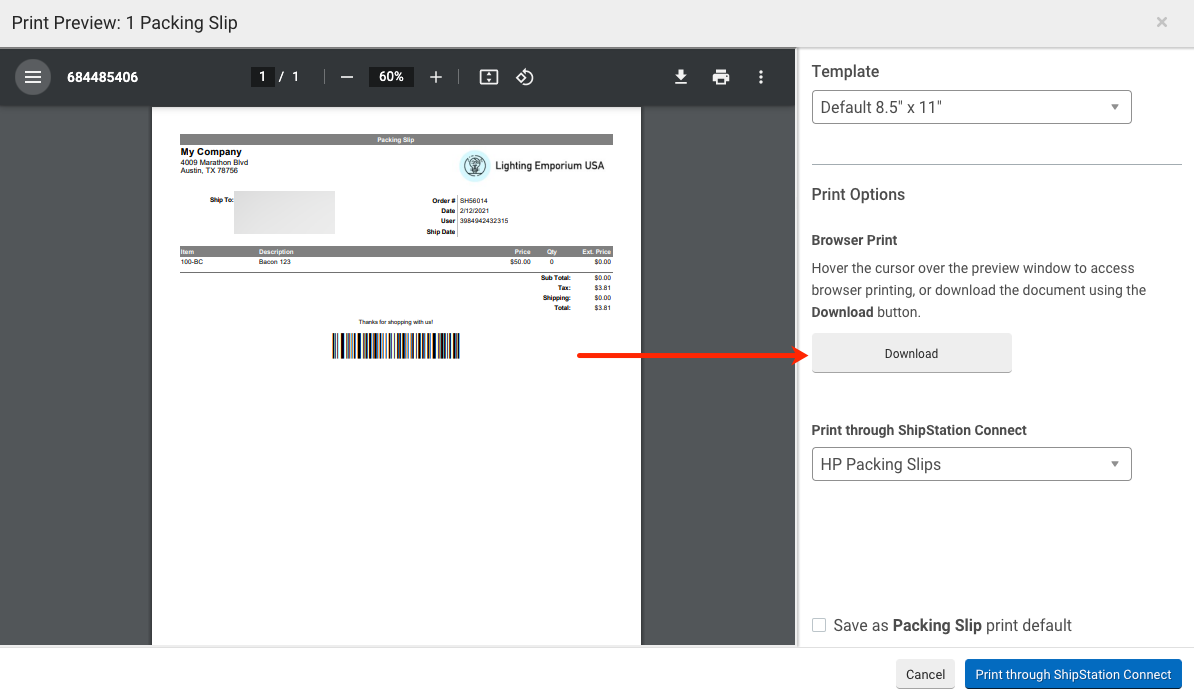
Task: Select the 60% zoom level field
Action: pos(390,76)
